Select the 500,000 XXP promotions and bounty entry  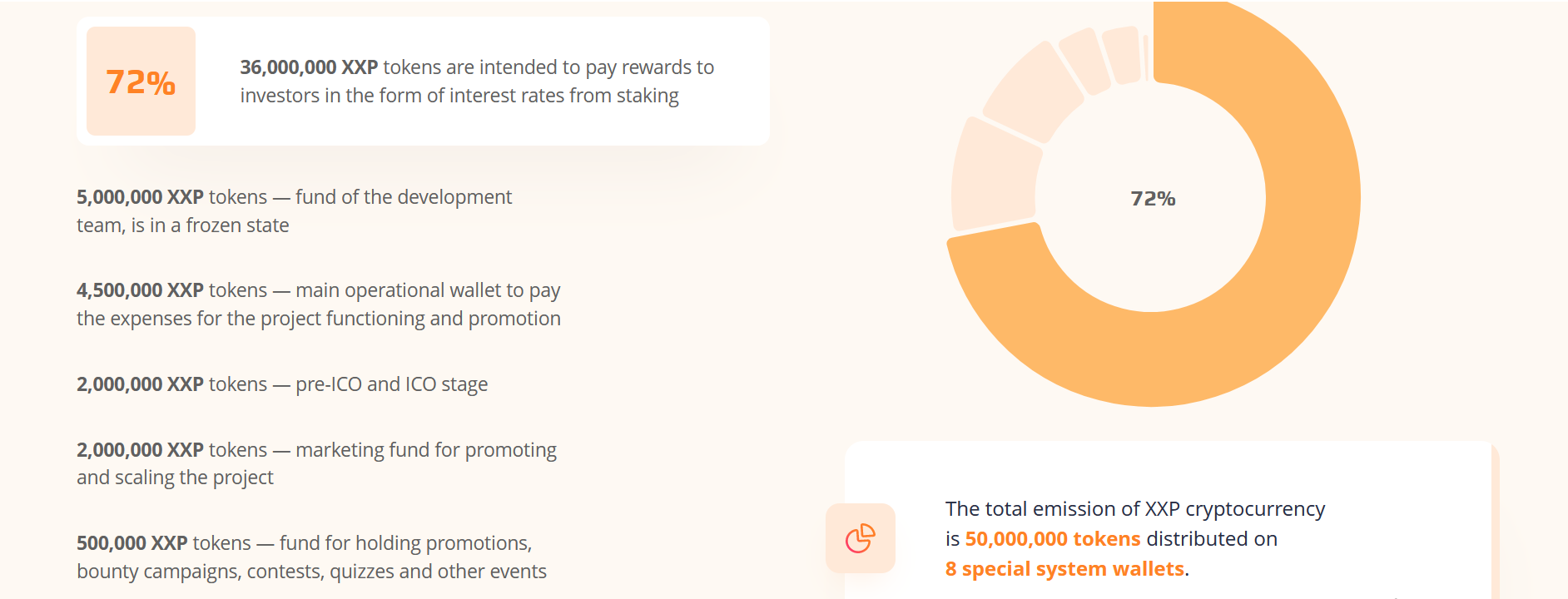pos(311,557)
